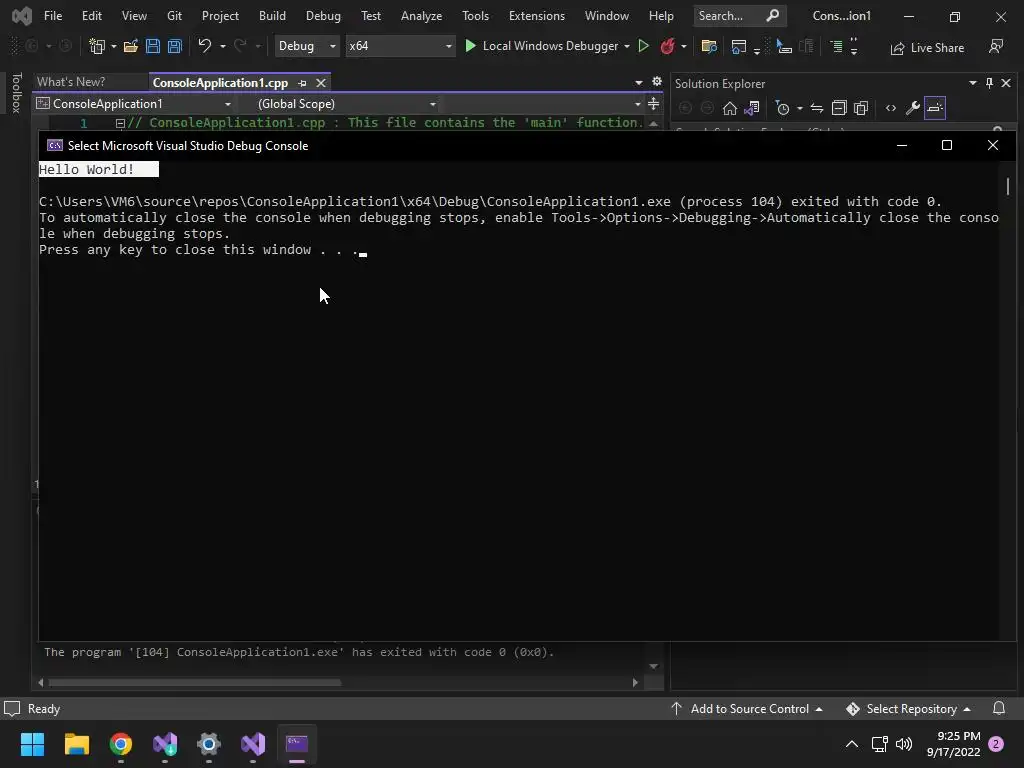Image resolution: width=1024 pixels, height=768 pixels.
Task: Pin the Solution Explorer panel
Action: coord(989,83)
